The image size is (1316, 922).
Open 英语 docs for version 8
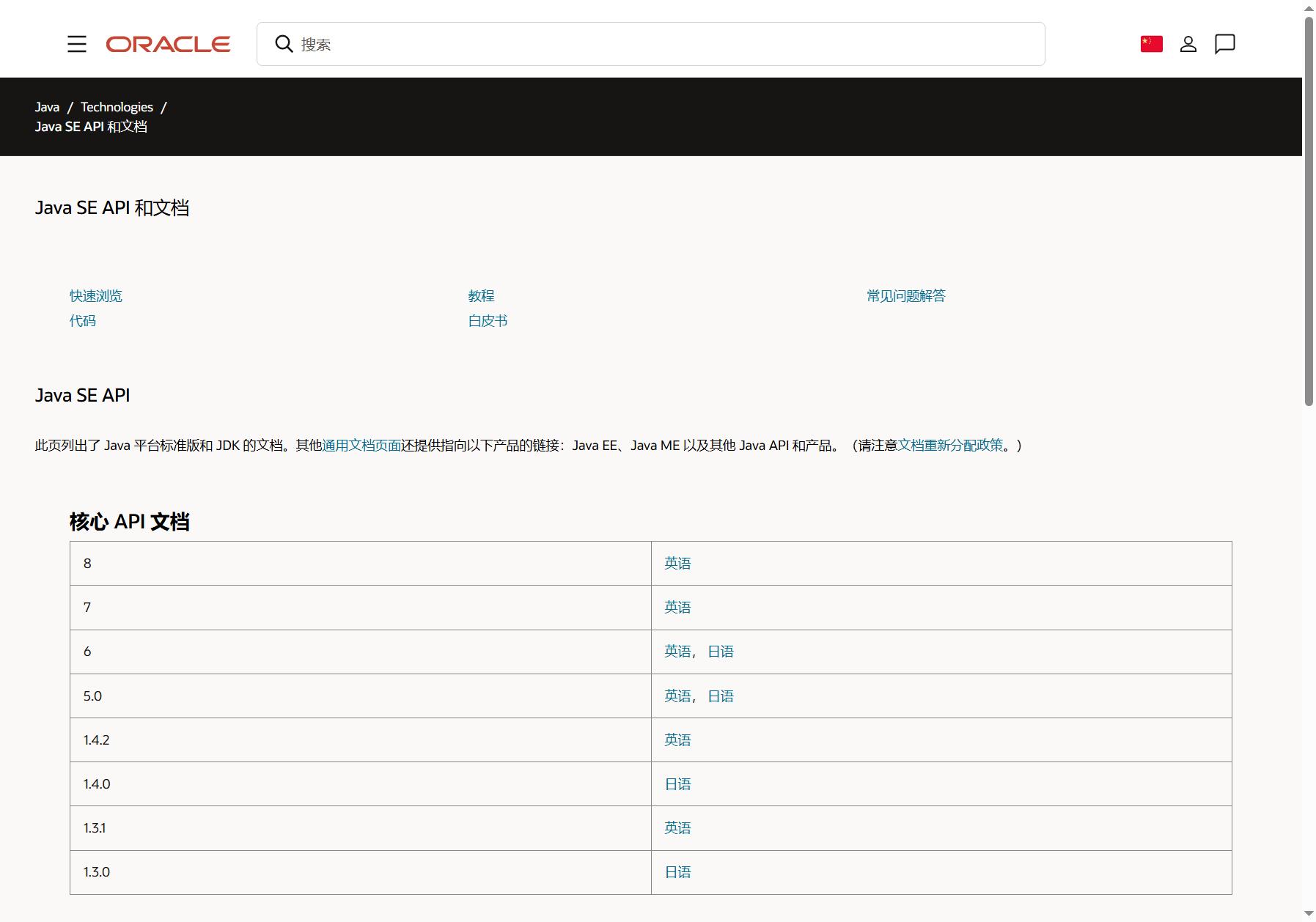pyautogui.click(x=677, y=564)
